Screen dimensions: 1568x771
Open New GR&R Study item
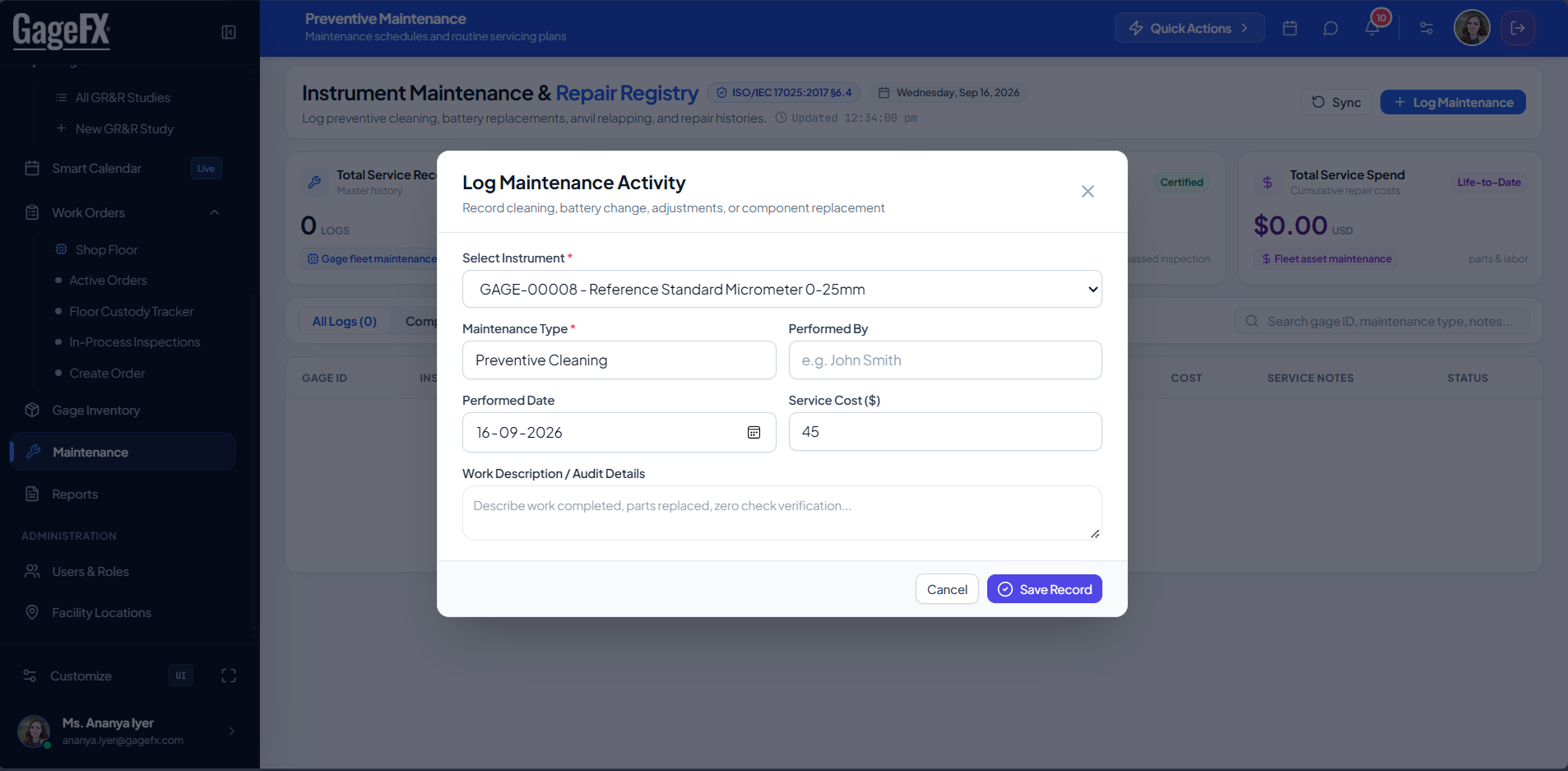(124, 128)
